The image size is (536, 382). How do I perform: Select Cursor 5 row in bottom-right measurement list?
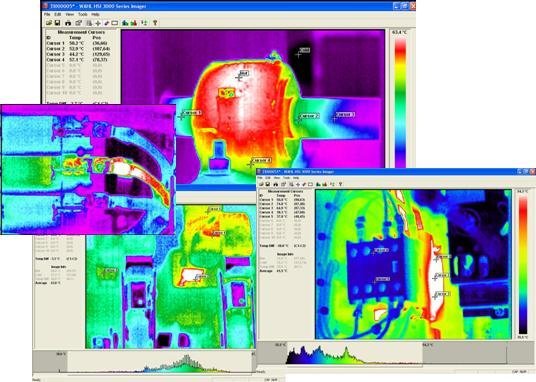(282, 216)
